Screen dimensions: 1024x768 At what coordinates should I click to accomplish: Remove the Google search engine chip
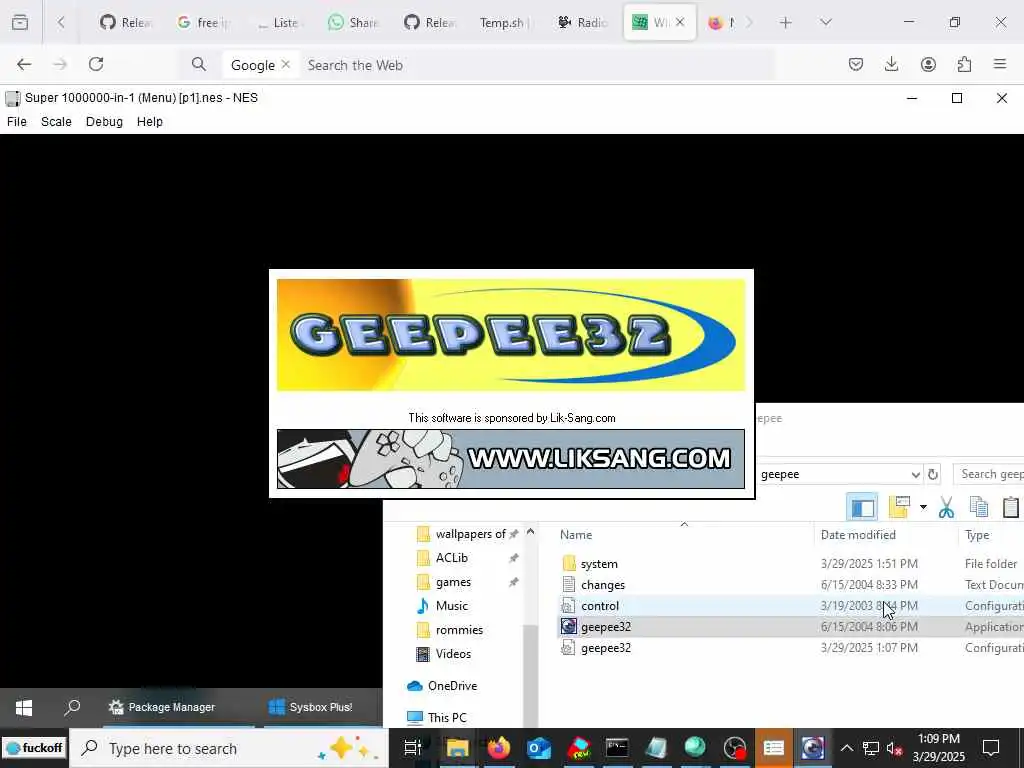[285, 64]
